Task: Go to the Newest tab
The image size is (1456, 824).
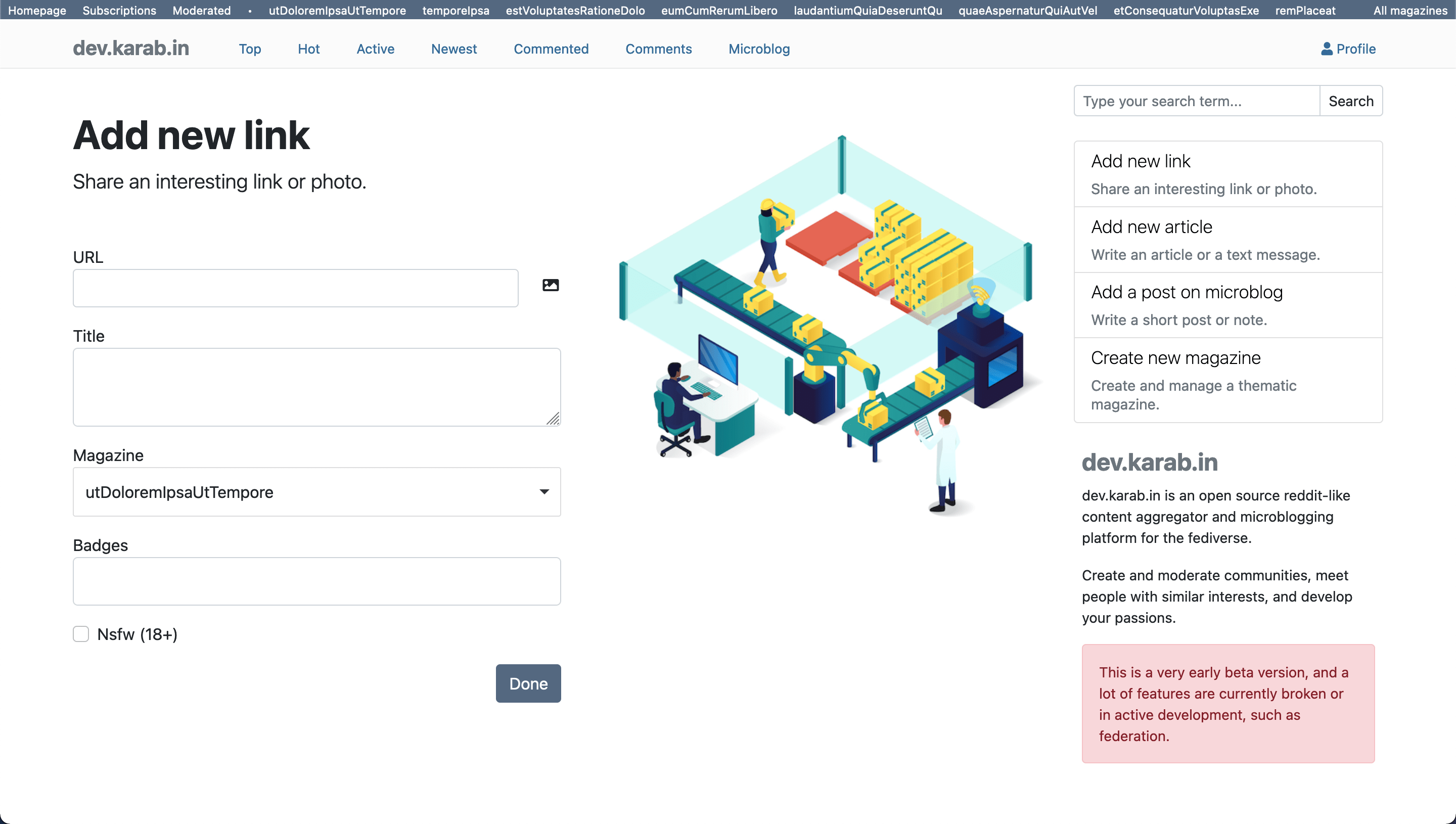Action: (453, 49)
